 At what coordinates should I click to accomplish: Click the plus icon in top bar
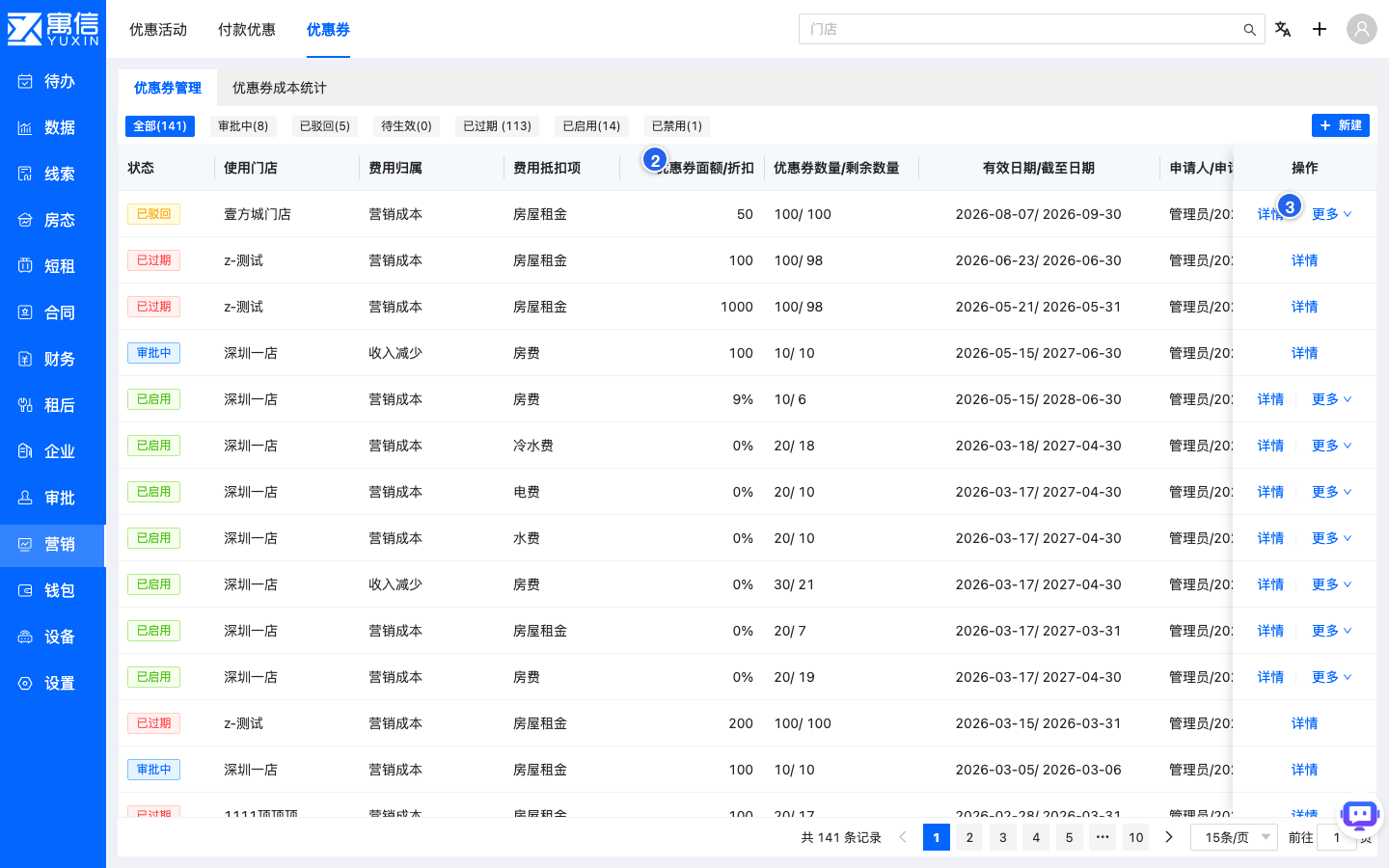1320,29
